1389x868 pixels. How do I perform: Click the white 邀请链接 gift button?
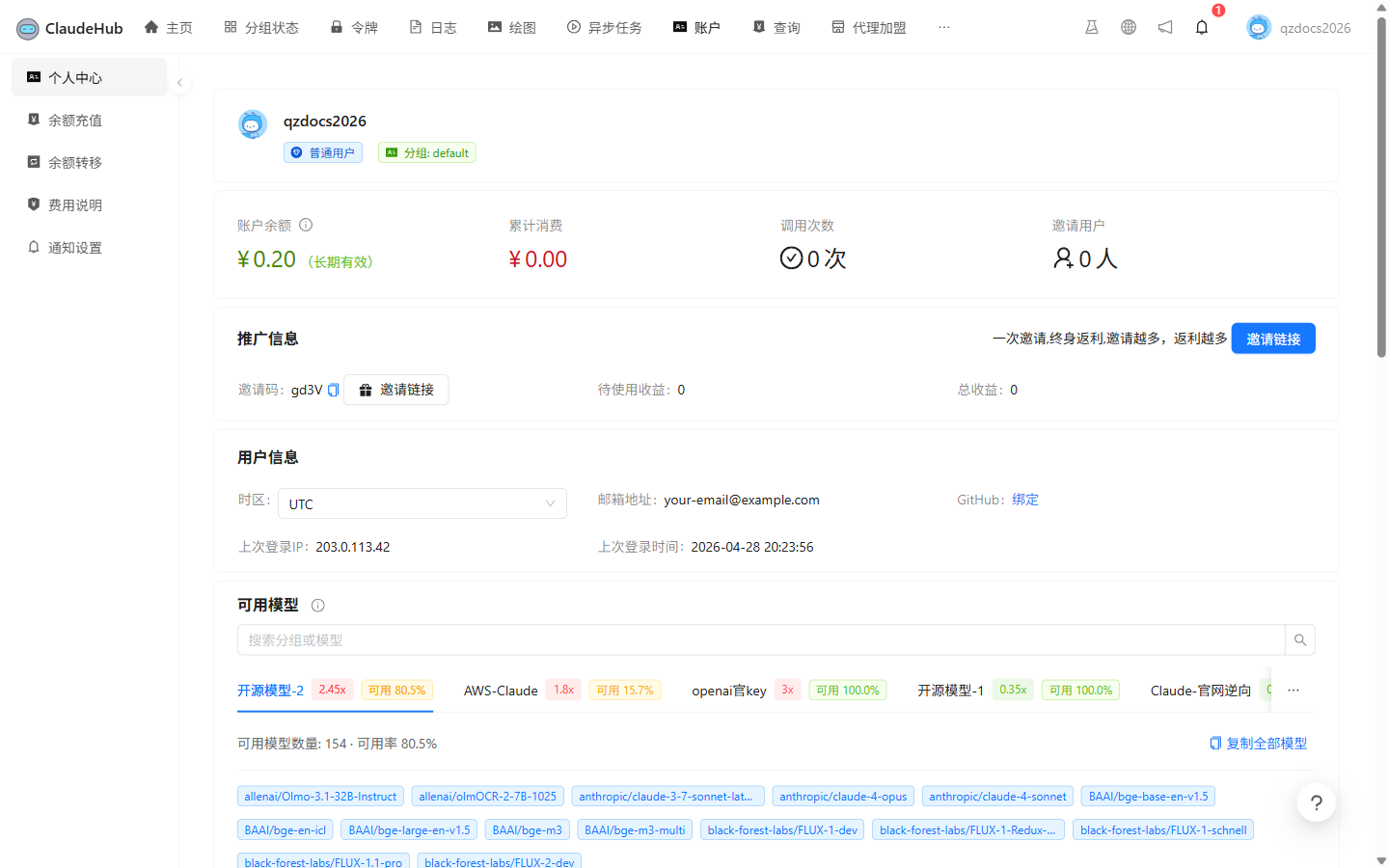coord(396,390)
